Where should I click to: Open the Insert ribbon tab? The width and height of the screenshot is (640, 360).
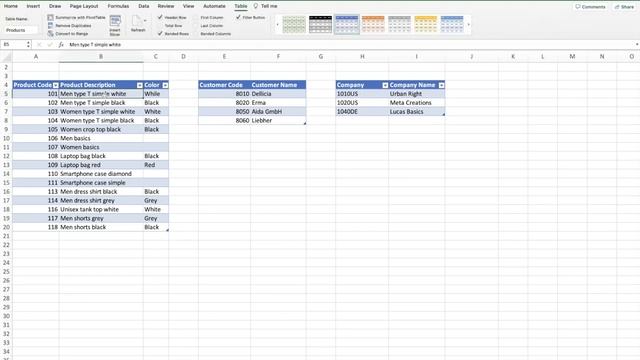pyautogui.click(x=33, y=6)
